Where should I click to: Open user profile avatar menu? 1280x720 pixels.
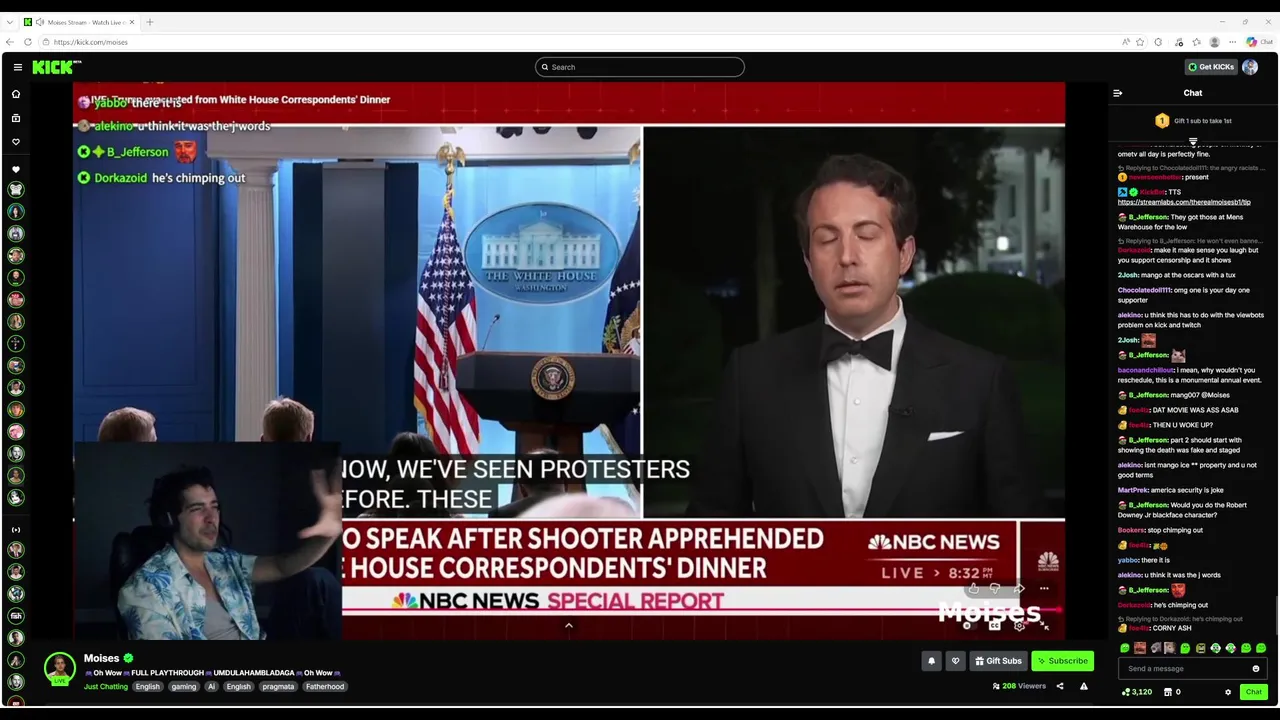(1250, 67)
